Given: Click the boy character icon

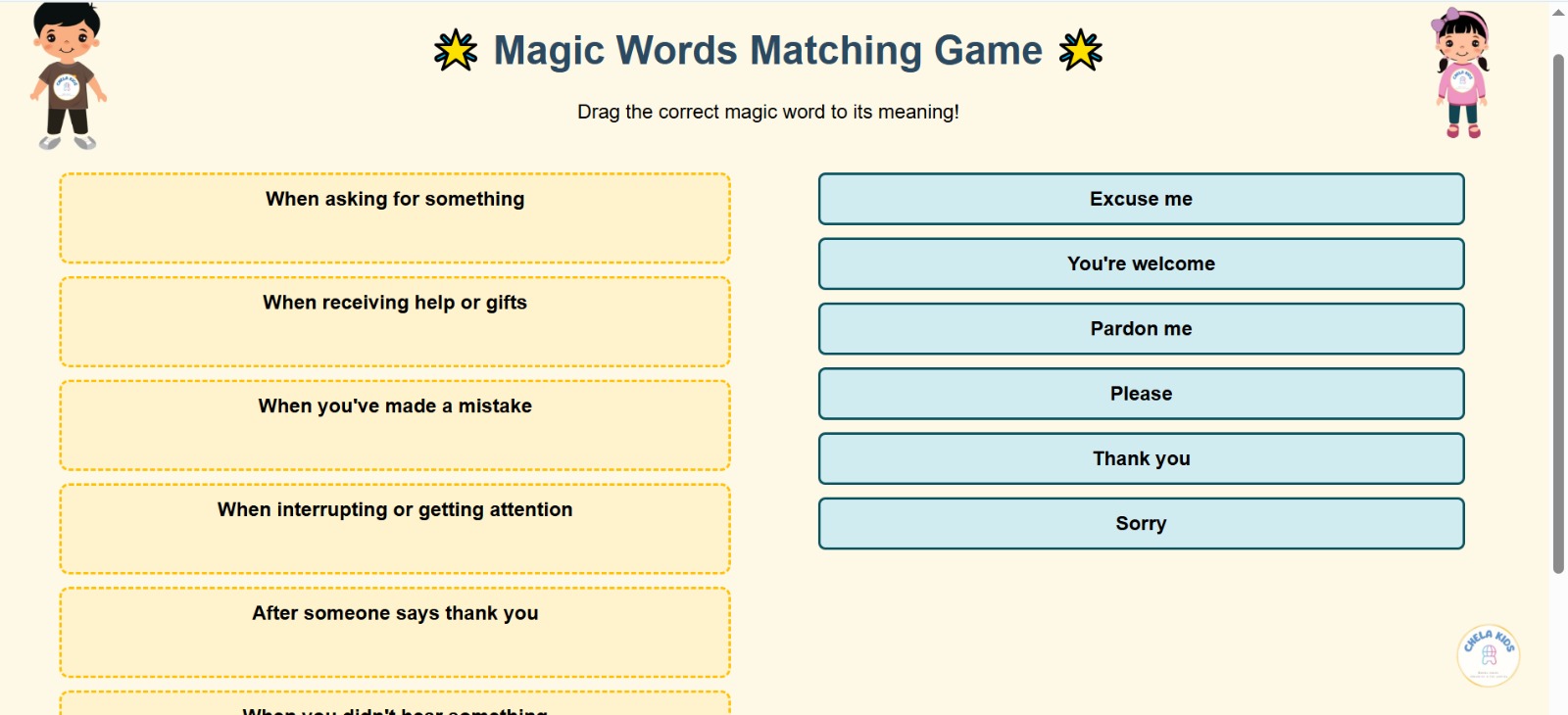Looking at the screenshot, I should pos(67,76).
